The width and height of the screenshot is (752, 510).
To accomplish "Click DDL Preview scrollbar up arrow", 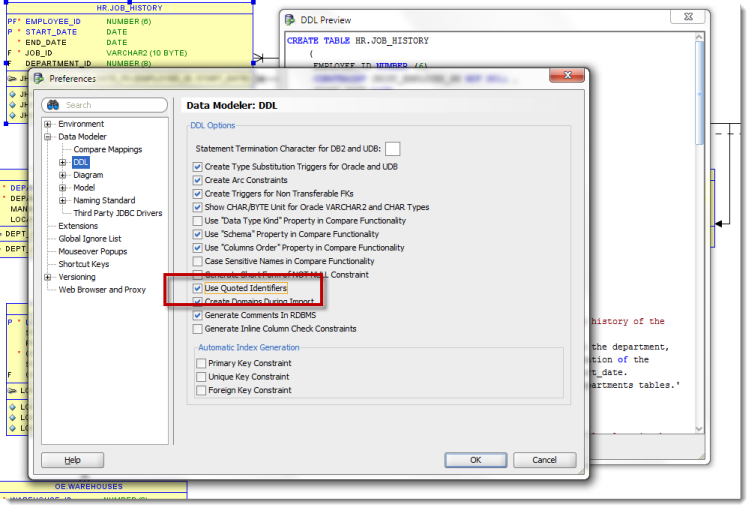I will pyautogui.click(x=699, y=37).
